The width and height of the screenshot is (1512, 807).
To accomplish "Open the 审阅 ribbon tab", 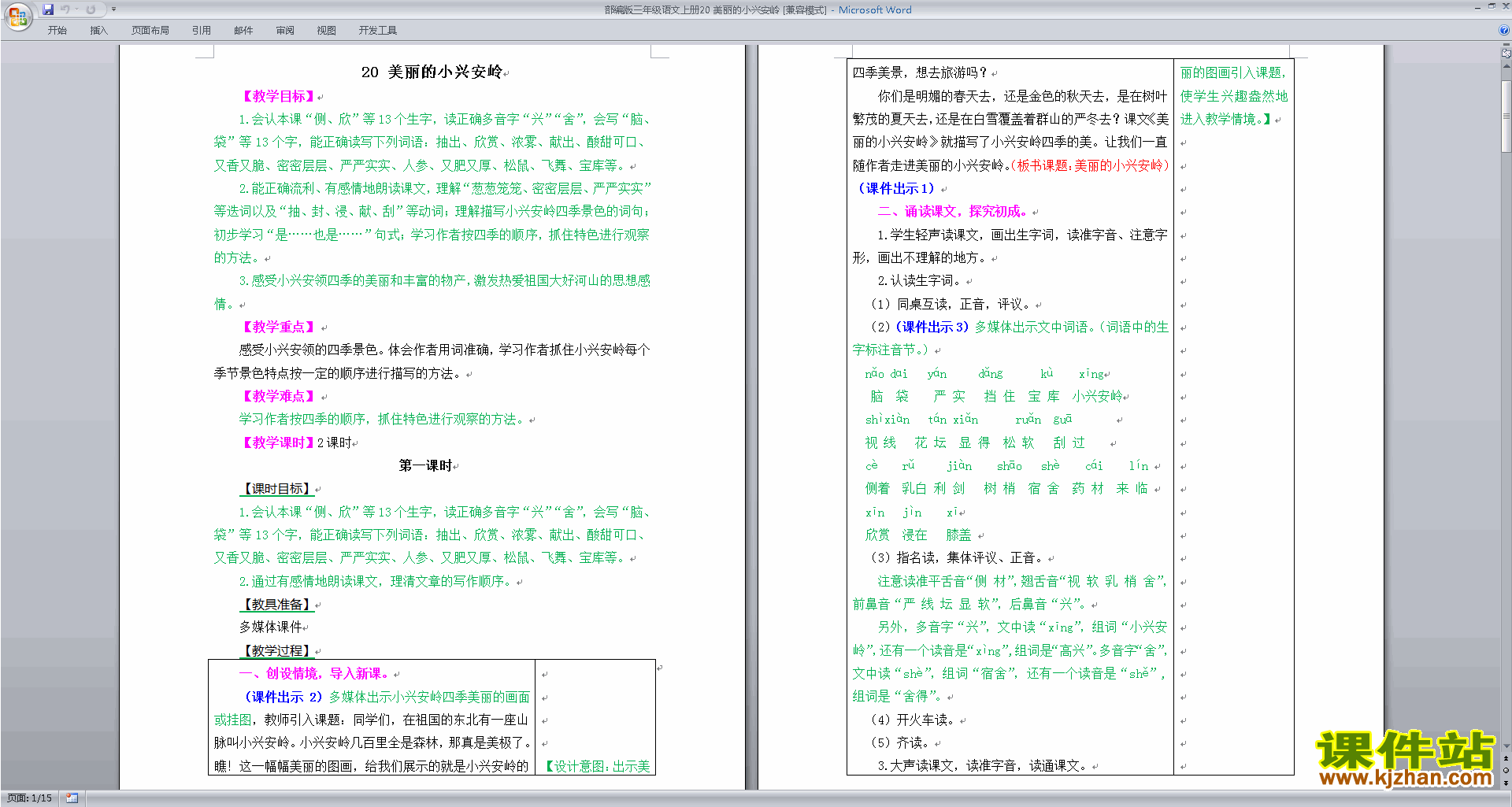I will 285,31.
